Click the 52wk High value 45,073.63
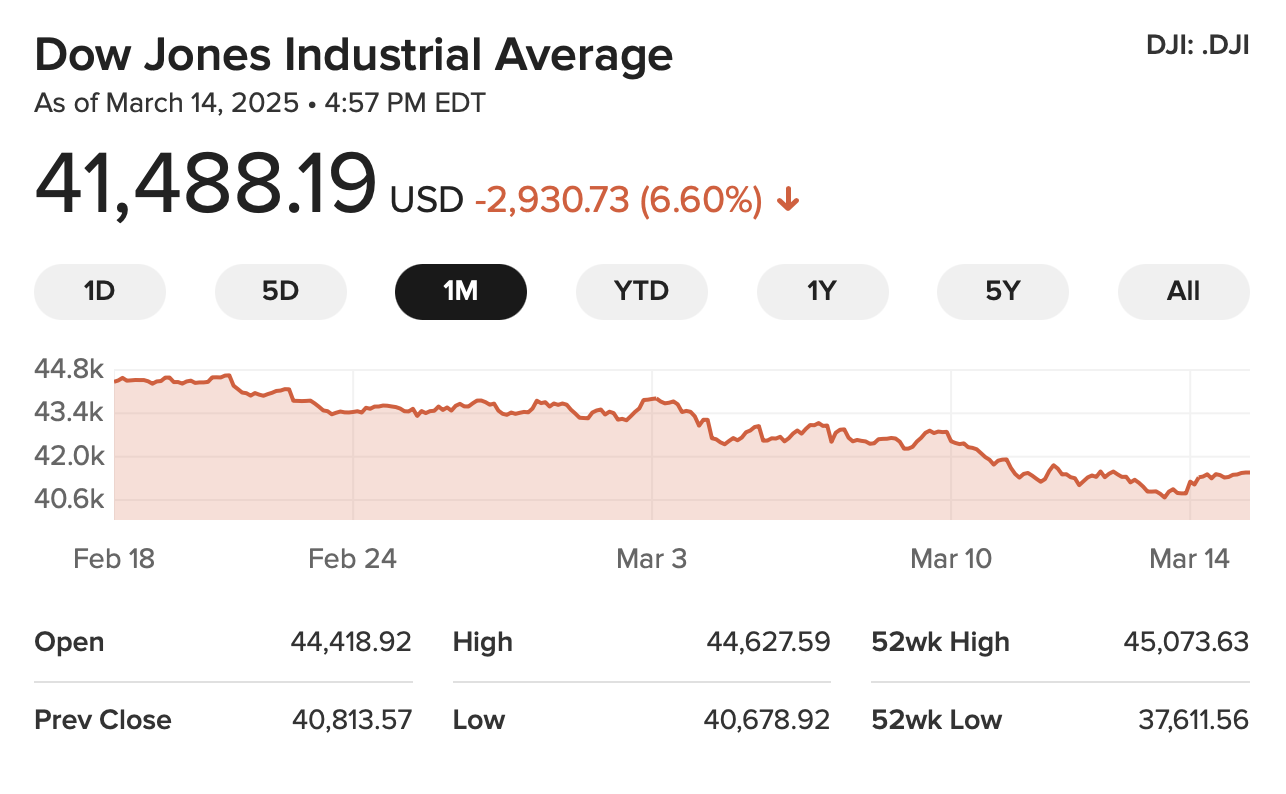This screenshot has height=794, width=1286. 1186,641
